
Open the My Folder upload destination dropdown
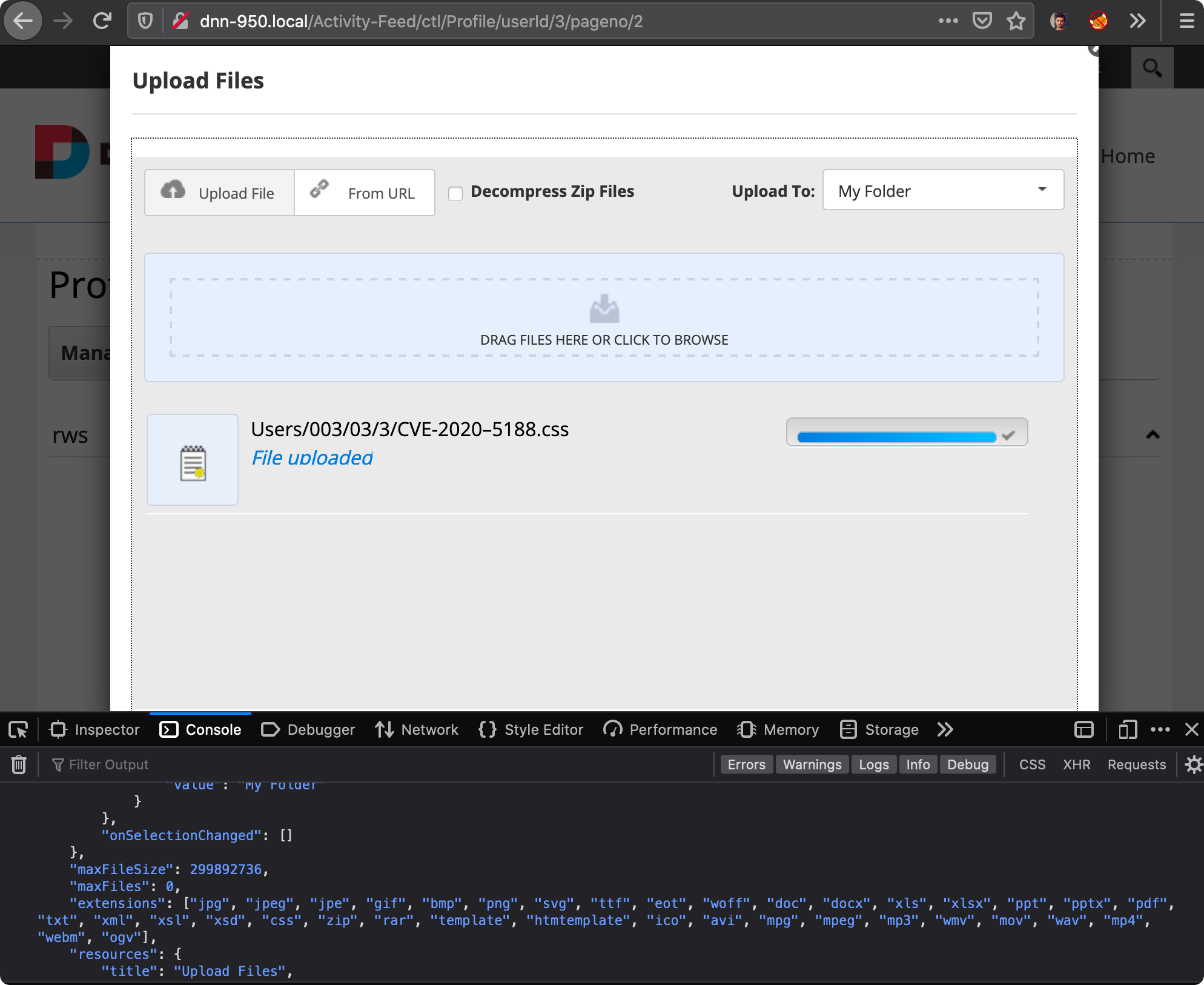(942, 191)
